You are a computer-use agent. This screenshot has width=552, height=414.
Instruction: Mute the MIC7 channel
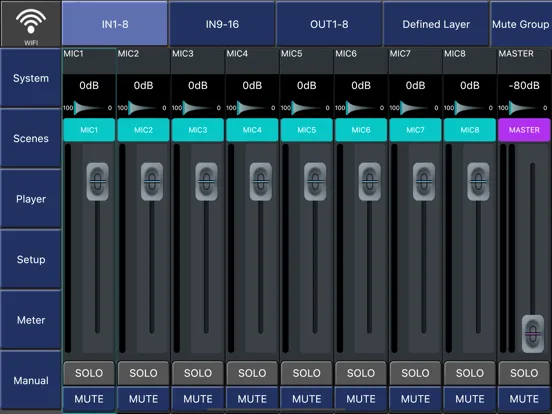click(x=415, y=399)
